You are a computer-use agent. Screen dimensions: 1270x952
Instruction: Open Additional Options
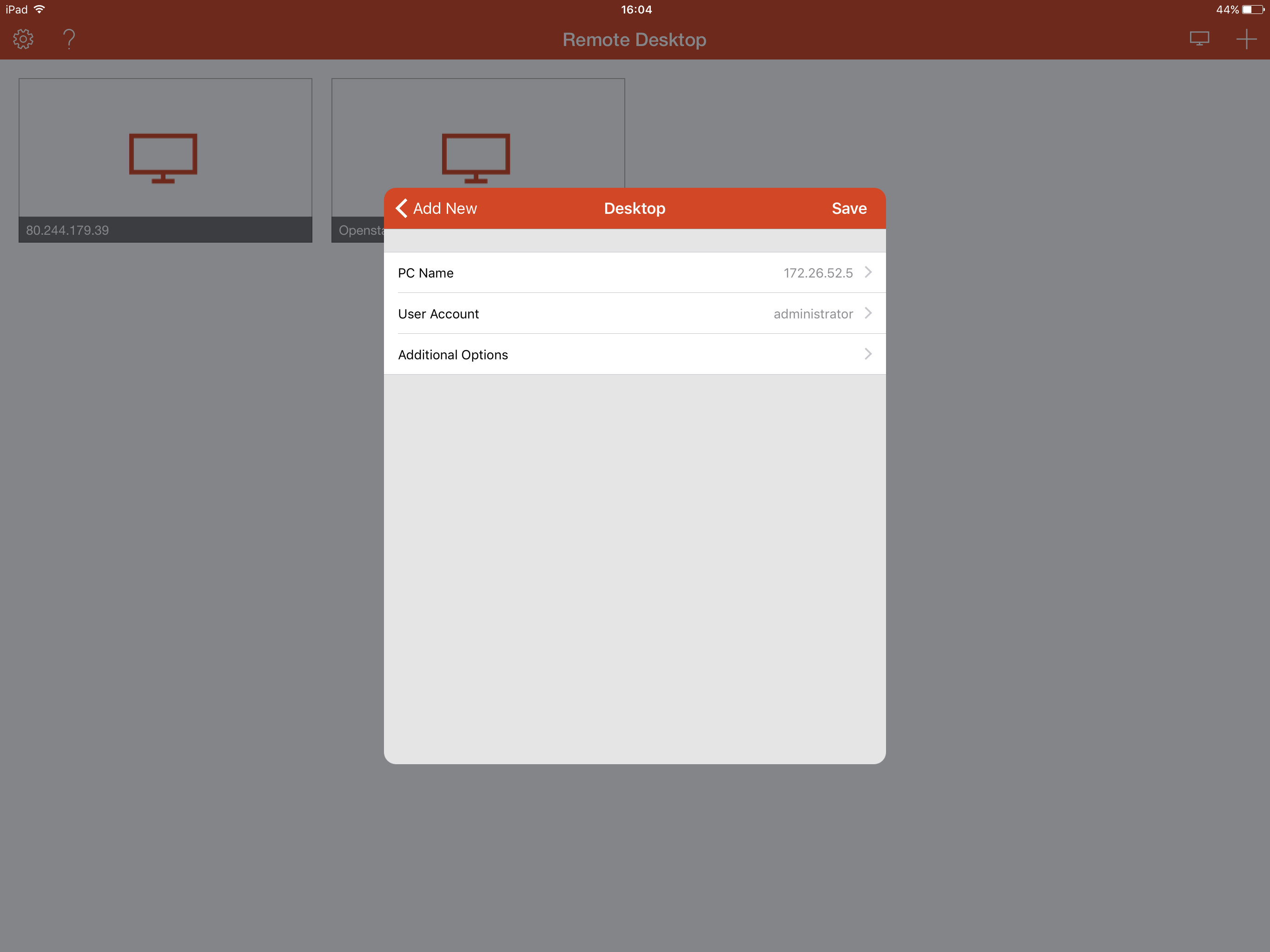(635, 354)
